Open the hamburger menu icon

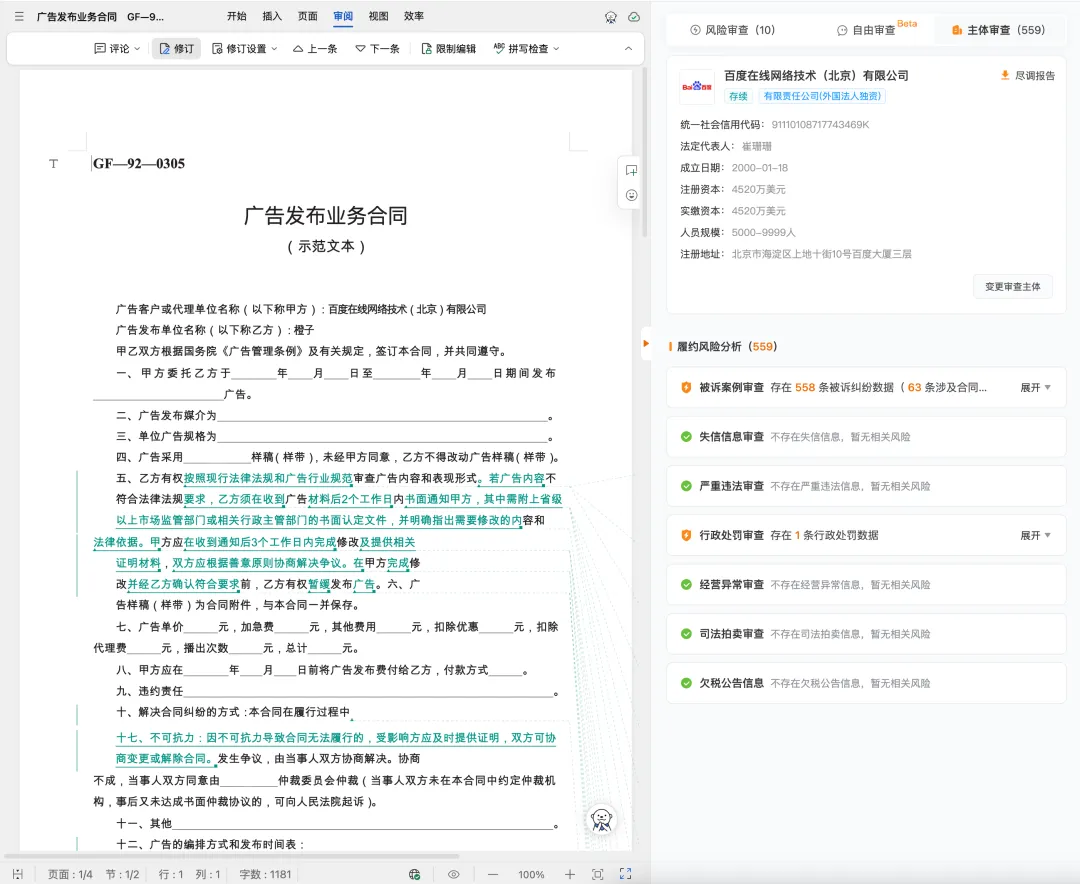click(x=19, y=17)
